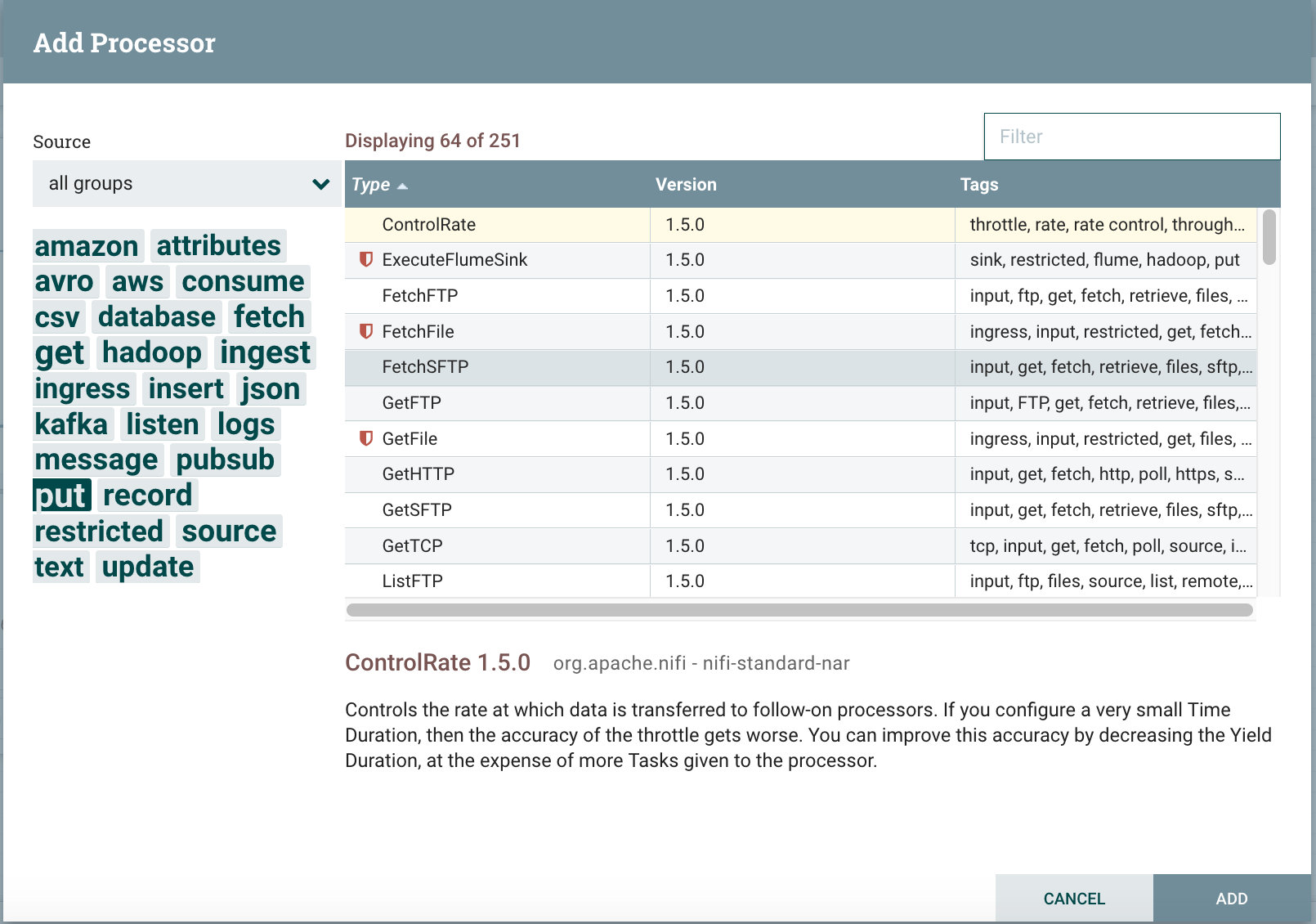
Task: Open the Source groups dropdown
Action: [x=186, y=184]
